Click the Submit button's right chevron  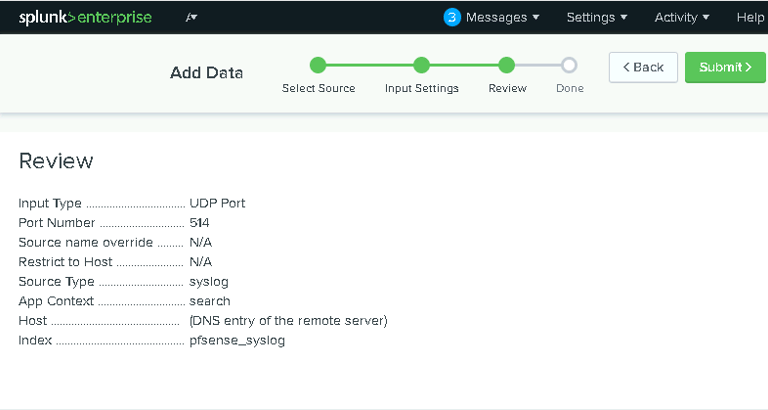click(748, 67)
